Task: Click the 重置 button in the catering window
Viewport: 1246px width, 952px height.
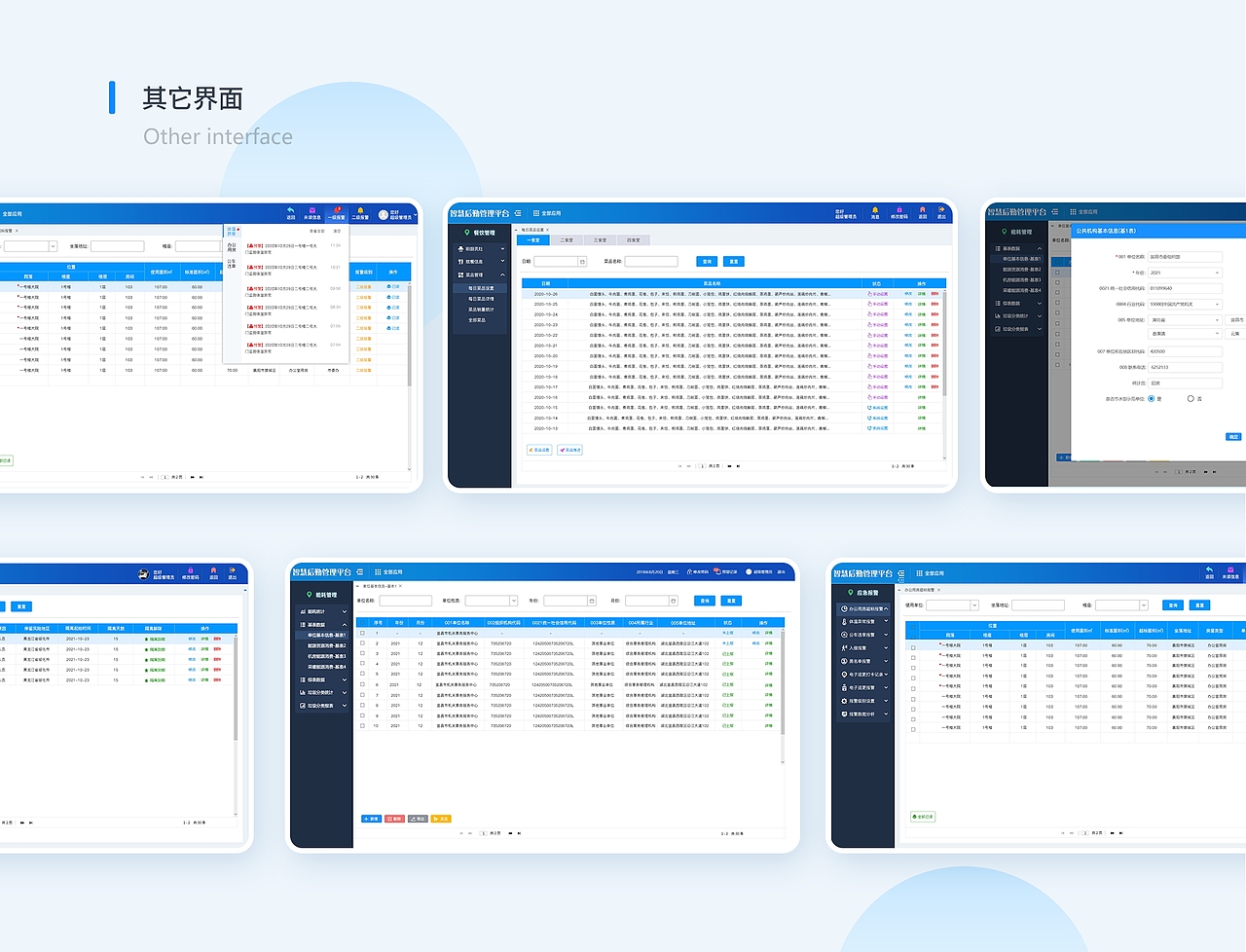Action: 734,262
